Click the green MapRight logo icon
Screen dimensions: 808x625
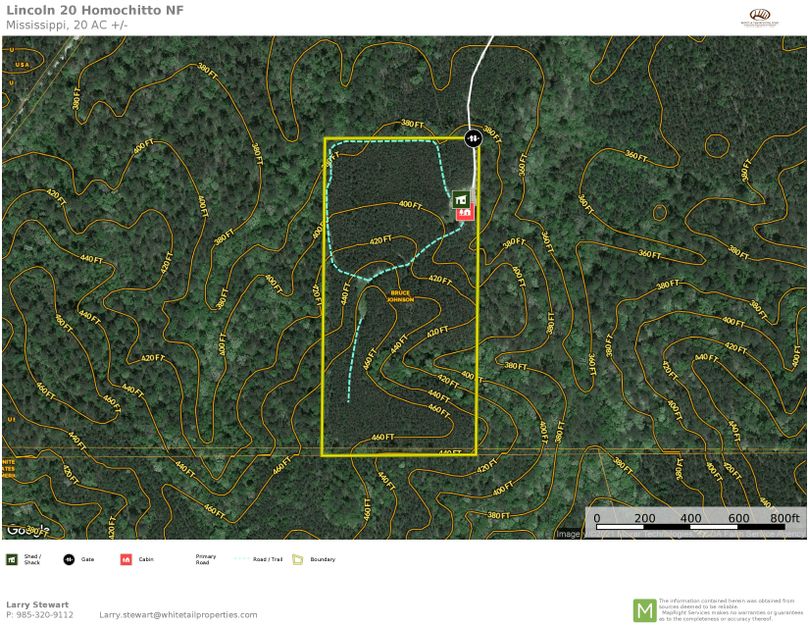click(645, 609)
